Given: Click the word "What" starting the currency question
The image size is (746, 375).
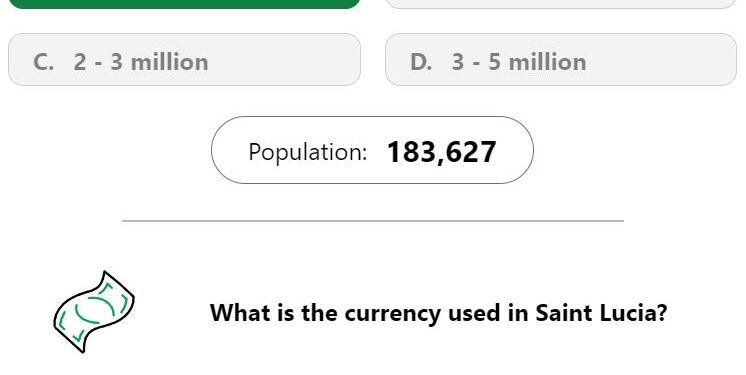Looking at the screenshot, I should [x=237, y=313].
